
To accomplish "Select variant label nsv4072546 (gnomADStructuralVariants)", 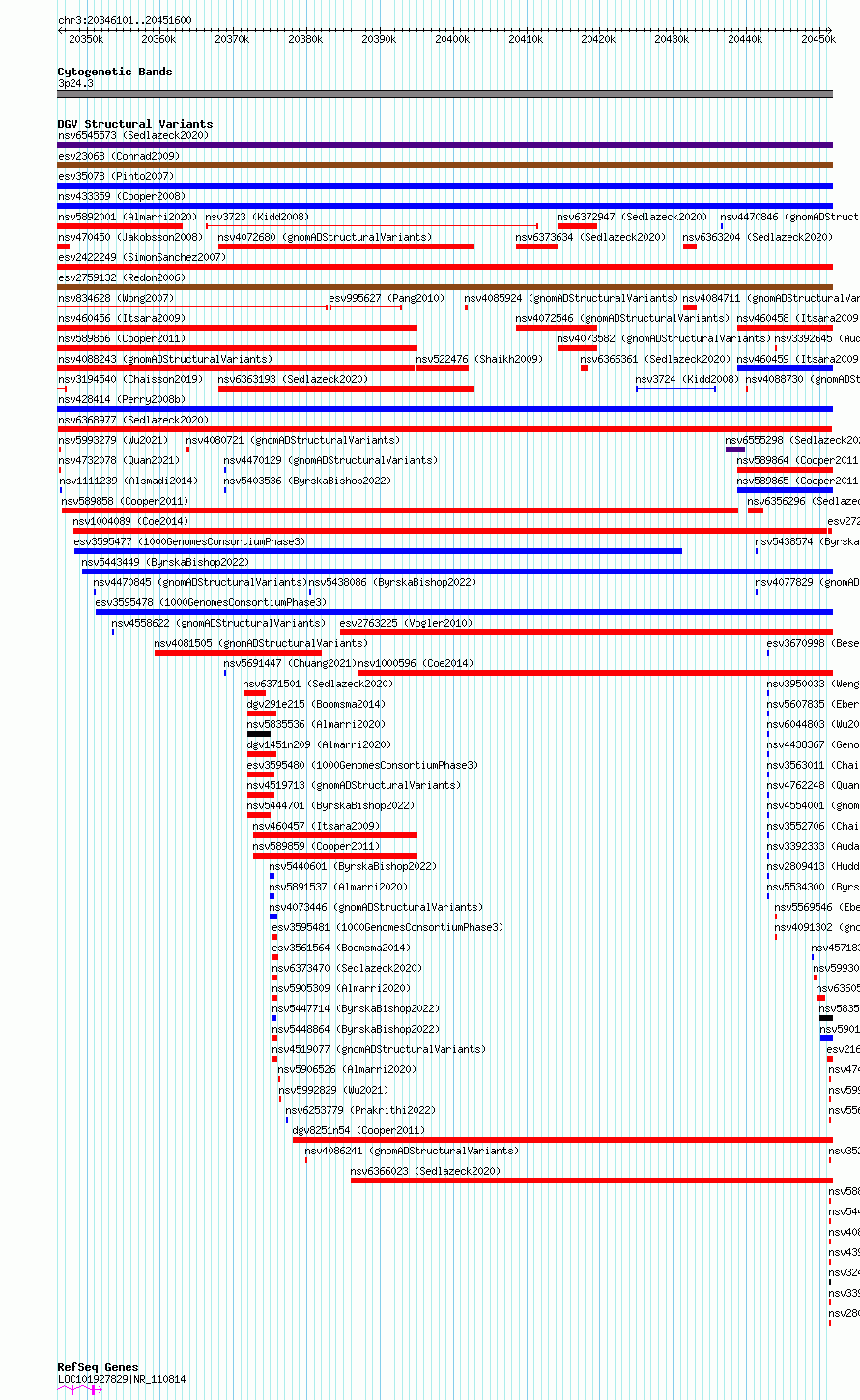I will pyautogui.click(x=622, y=318).
